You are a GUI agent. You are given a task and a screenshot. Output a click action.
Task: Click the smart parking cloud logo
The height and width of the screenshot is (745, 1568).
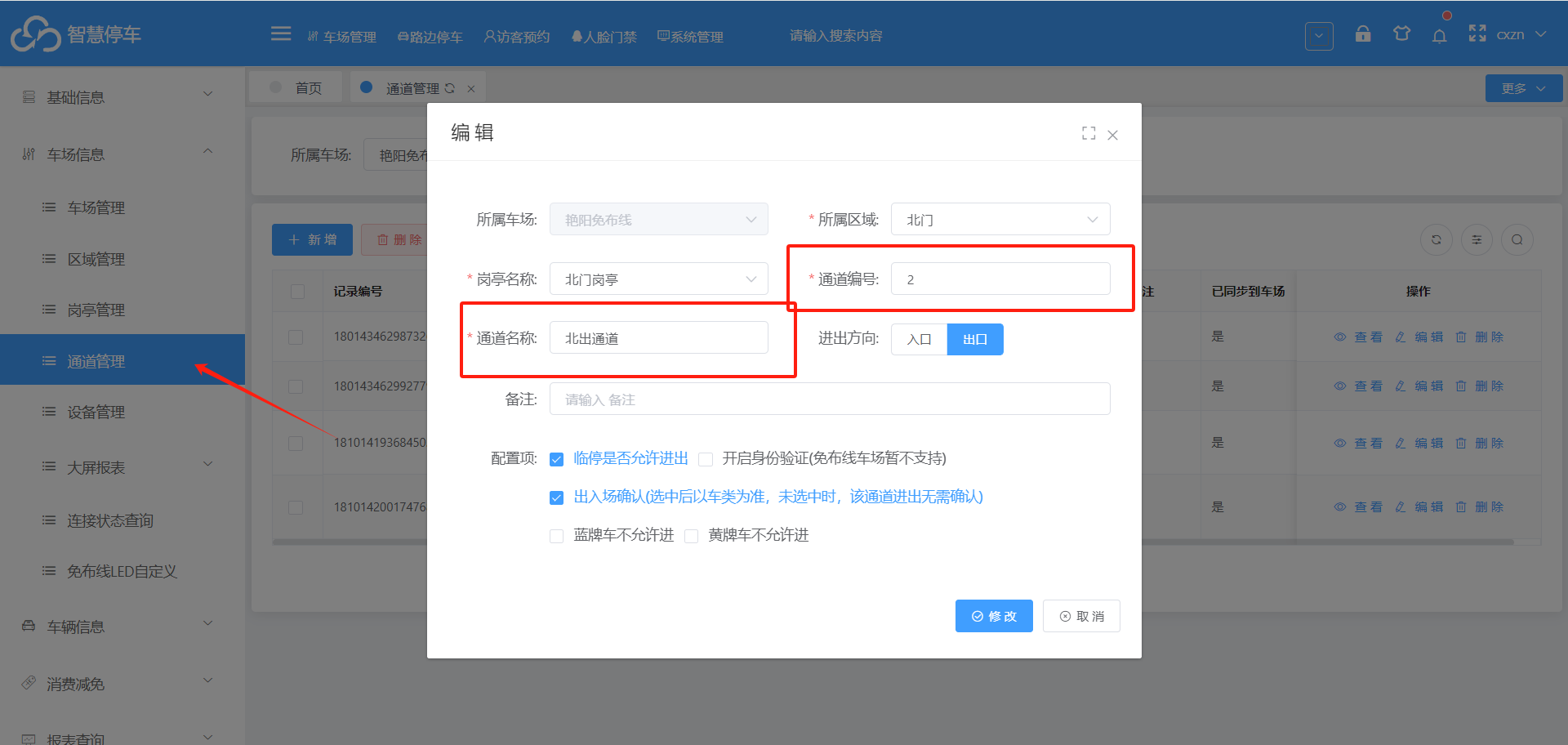[35, 33]
